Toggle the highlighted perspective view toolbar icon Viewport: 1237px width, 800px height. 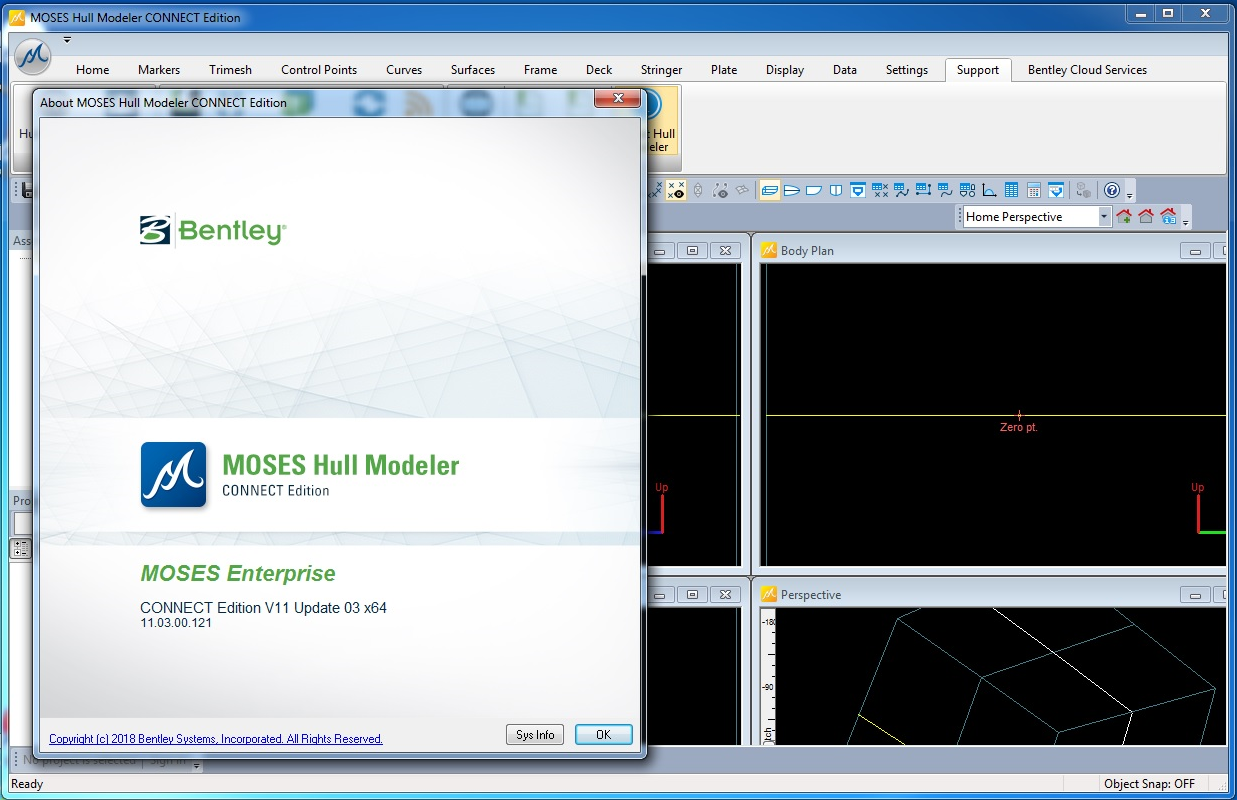click(770, 190)
